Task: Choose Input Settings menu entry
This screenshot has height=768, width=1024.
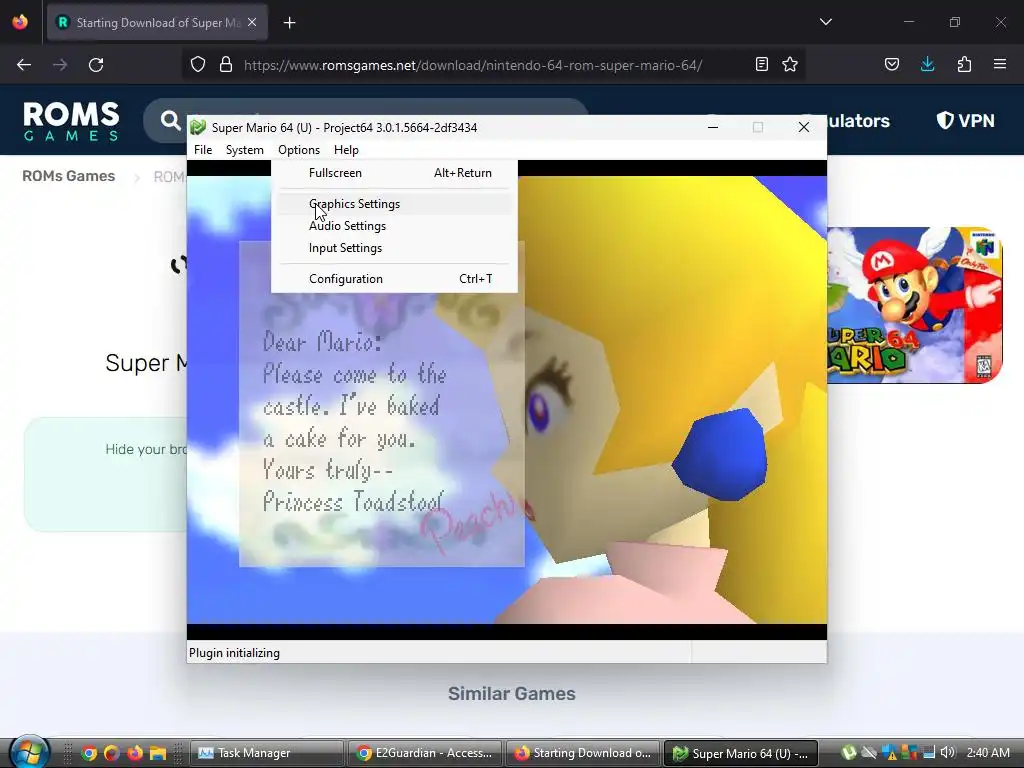Action: pos(394,248)
